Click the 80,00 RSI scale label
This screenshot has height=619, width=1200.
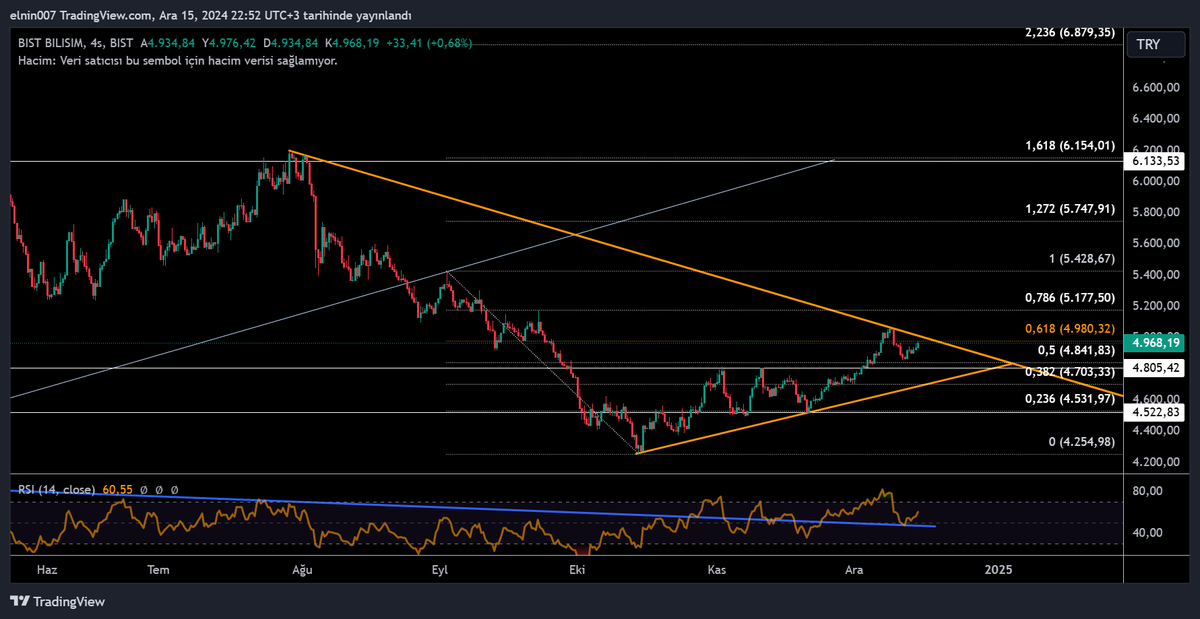1146,491
